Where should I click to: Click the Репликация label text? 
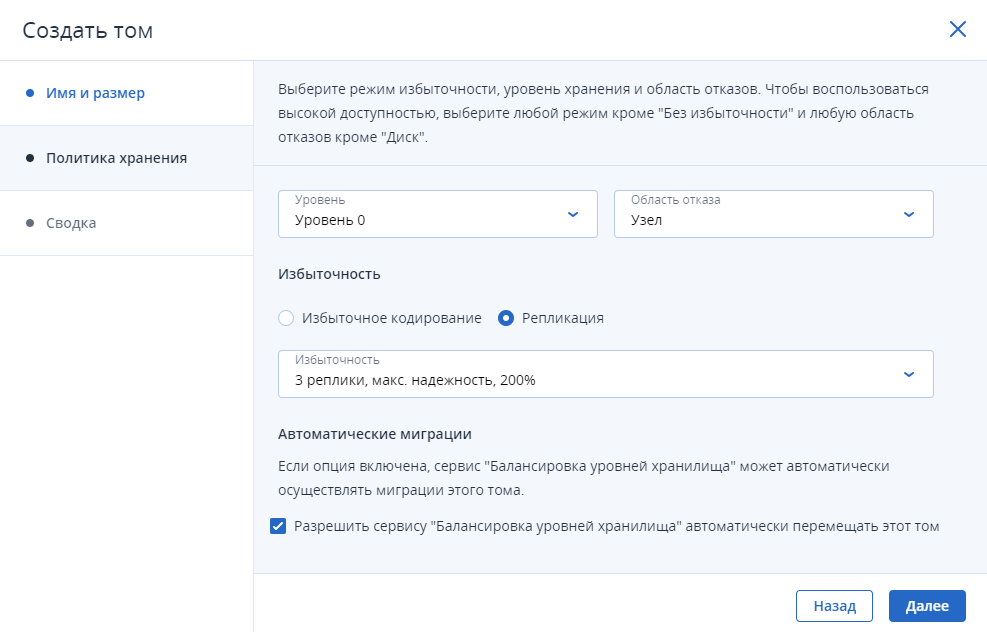click(x=563, y=318)
